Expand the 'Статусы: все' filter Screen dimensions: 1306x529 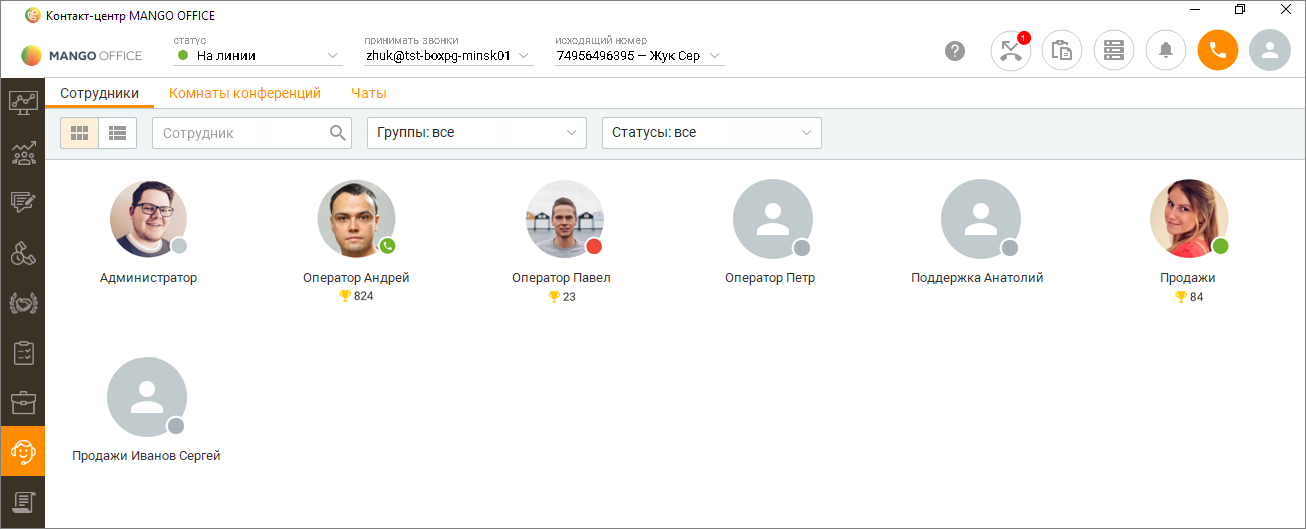(712, 133)
